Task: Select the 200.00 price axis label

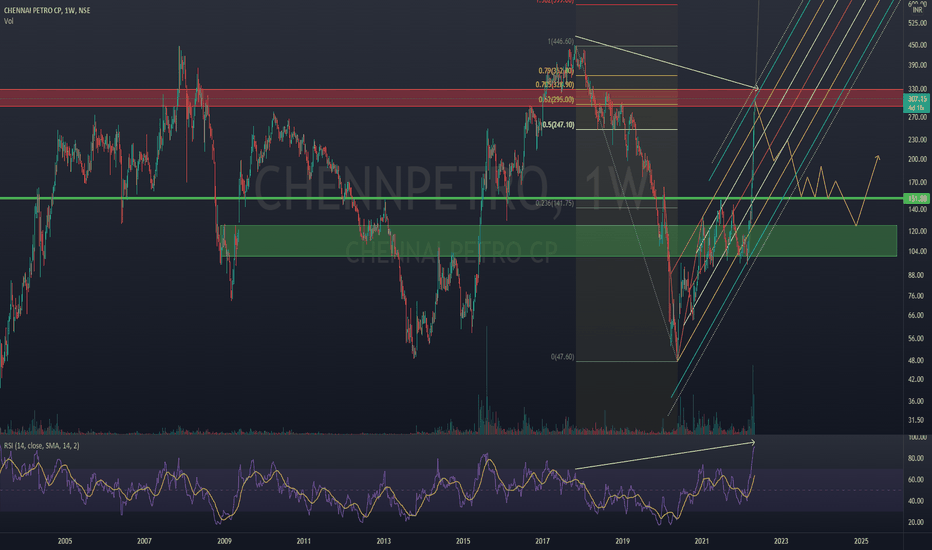Action: click(x=917, y=159)
